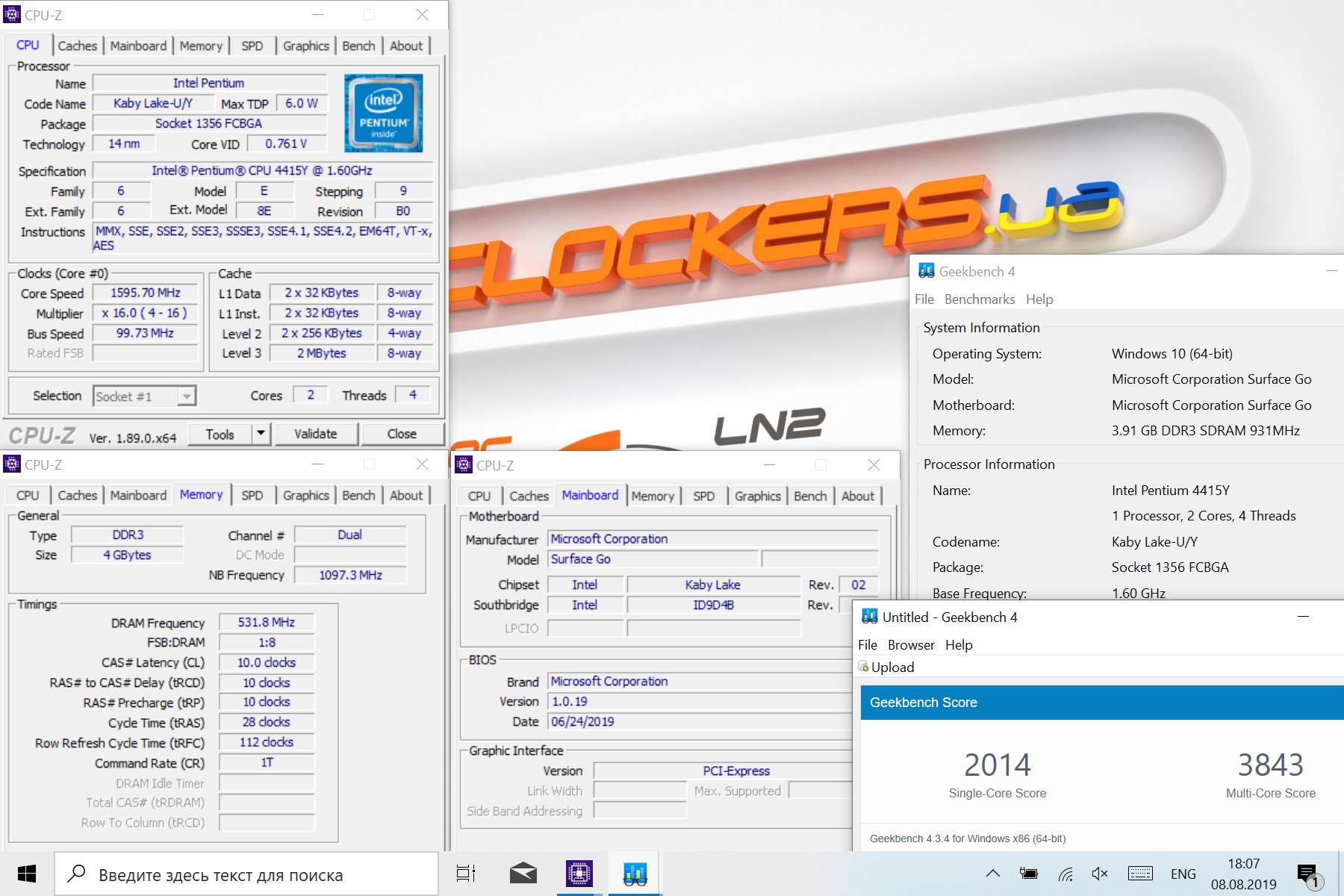Click the Geekbench Score header bar
The image size is (1344, 896).
click(1102, 703)
